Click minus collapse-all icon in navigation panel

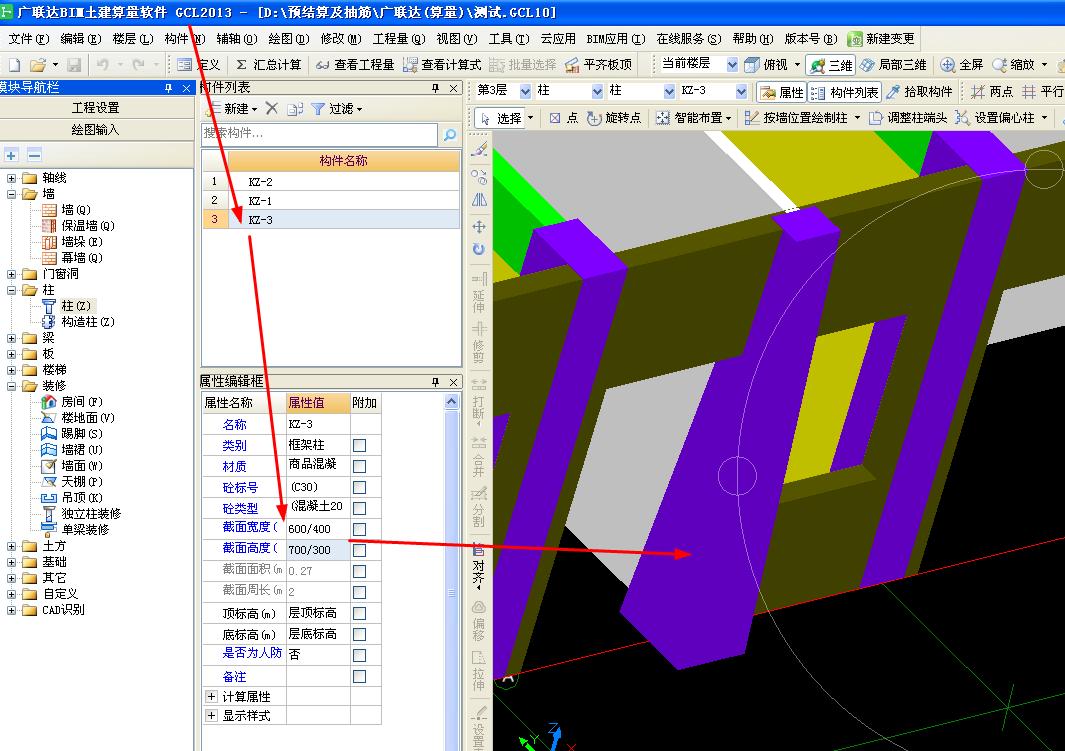(35, 155)
